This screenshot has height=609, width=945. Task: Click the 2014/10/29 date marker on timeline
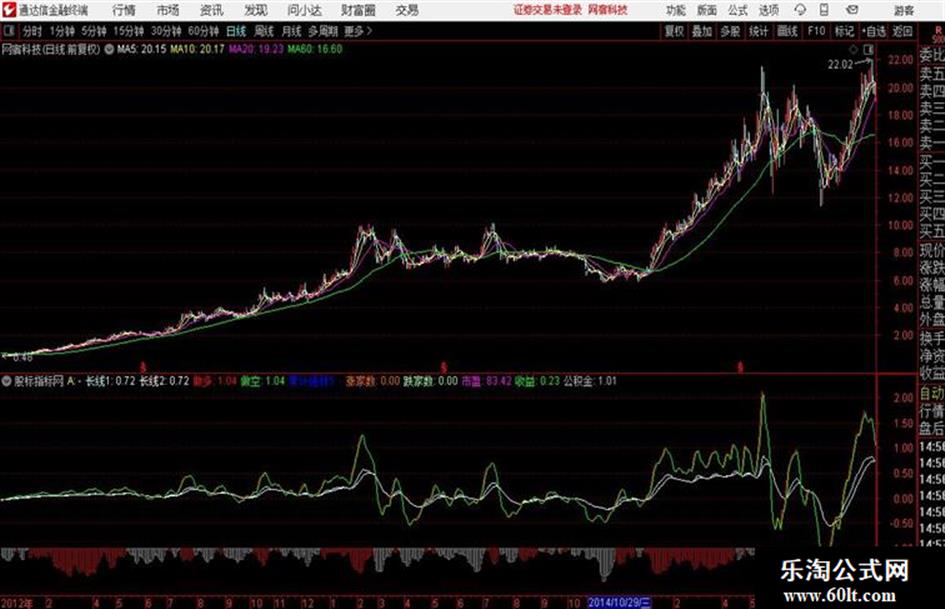[619, 602]
